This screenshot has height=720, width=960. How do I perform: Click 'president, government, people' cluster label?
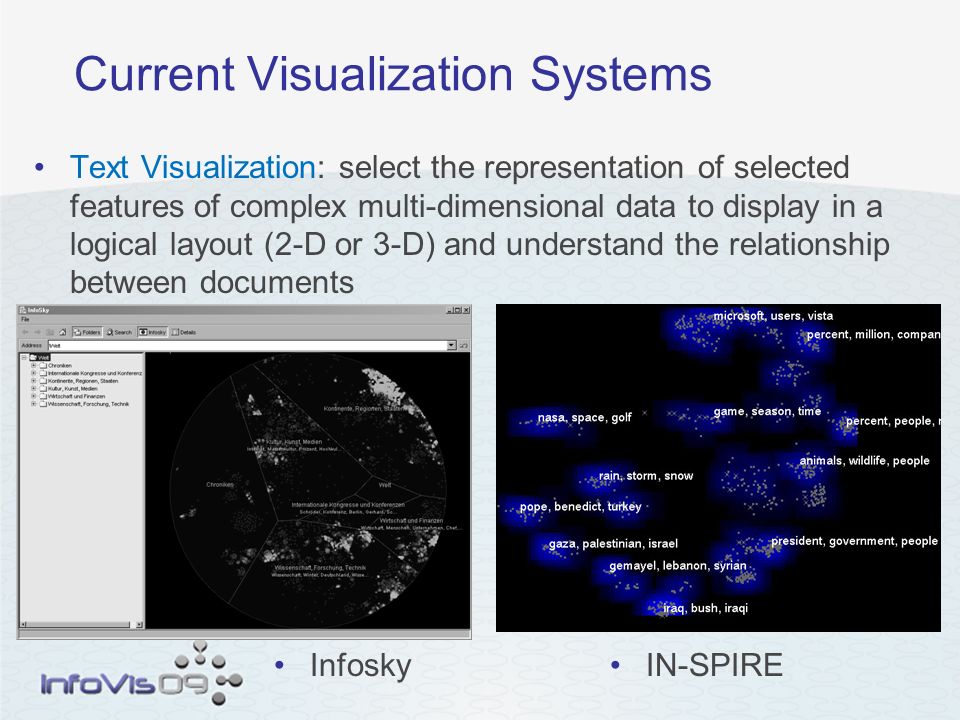pyautogui.click(x=854, y=541)
